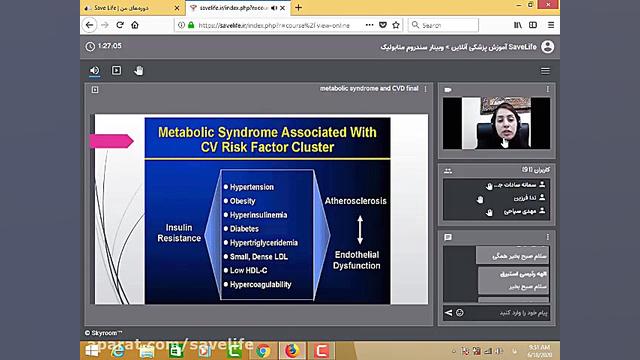Toggle the raise hand icon in toolbar

click(x=139, y=71)
